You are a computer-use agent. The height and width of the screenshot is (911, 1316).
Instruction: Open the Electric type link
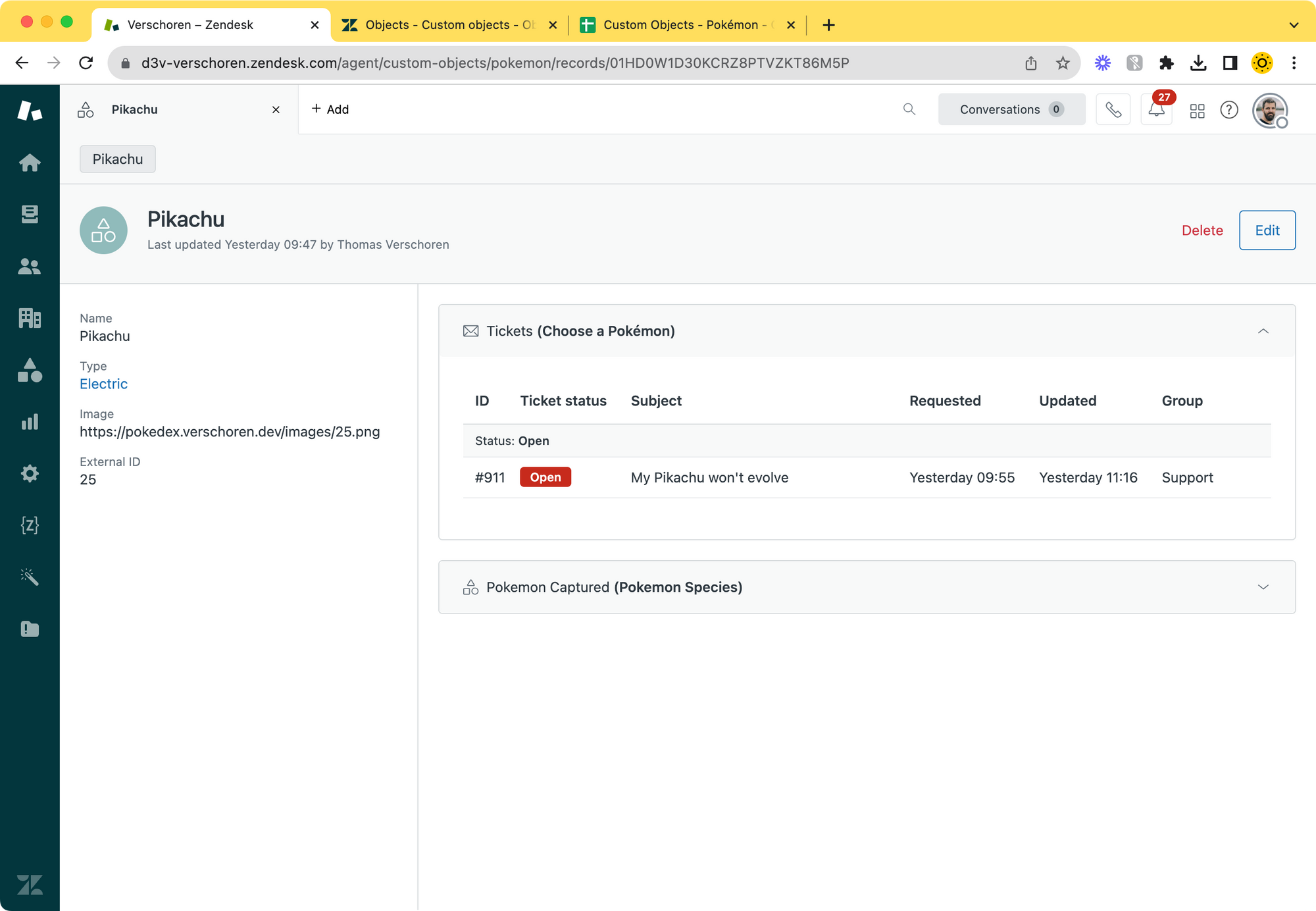click(x=103, y=384)
